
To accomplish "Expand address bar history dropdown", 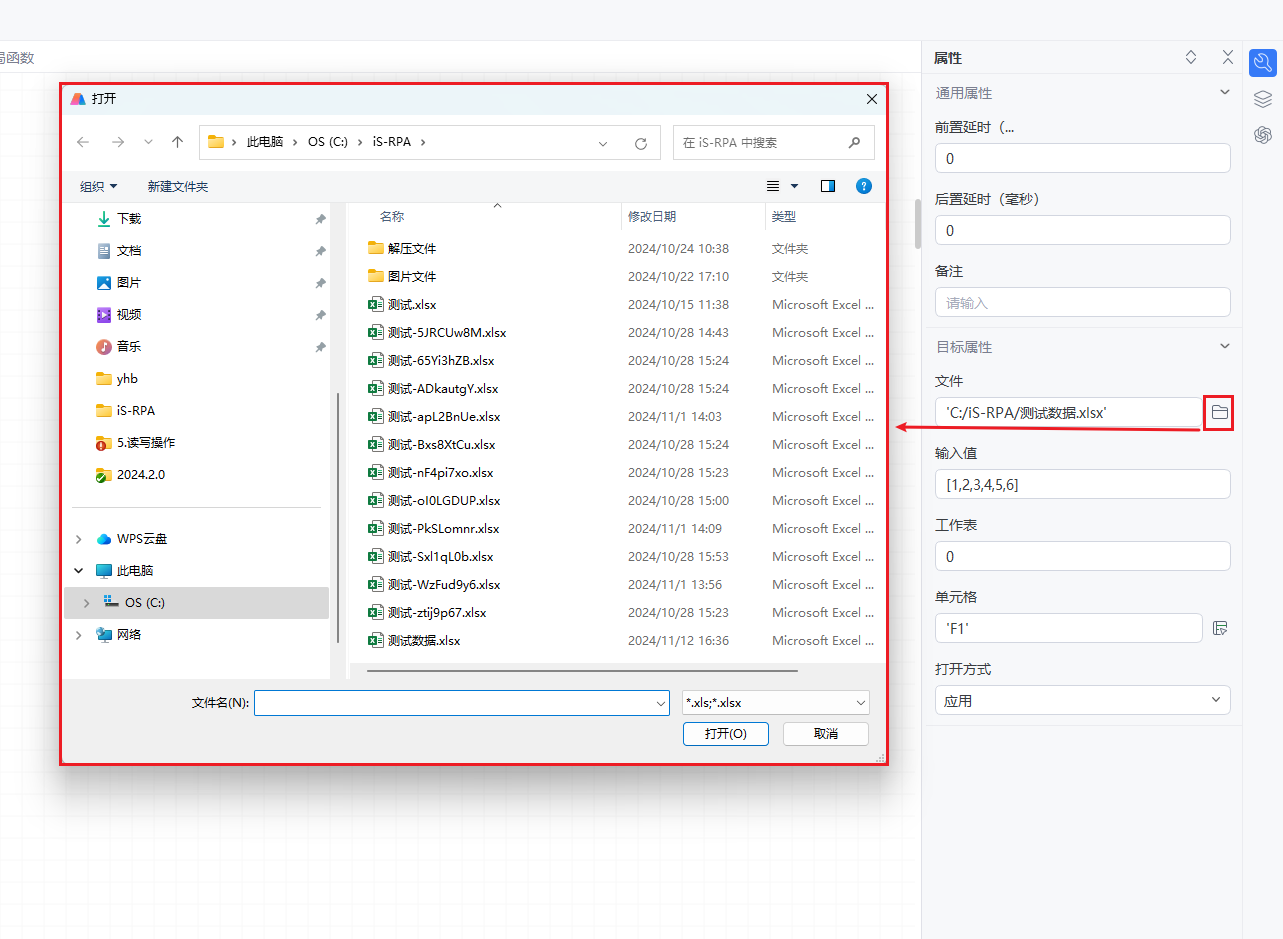I will click(x=603, y=143).
